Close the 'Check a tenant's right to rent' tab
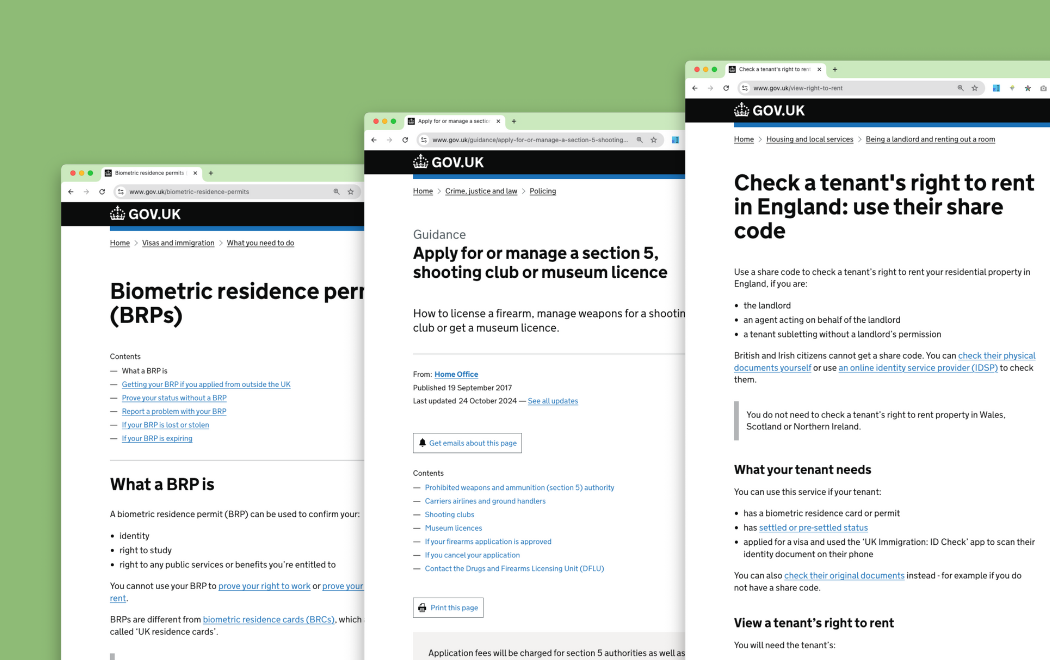Image resolution: width=1050 pixels, height=660 pixels. tap(819, 70)
